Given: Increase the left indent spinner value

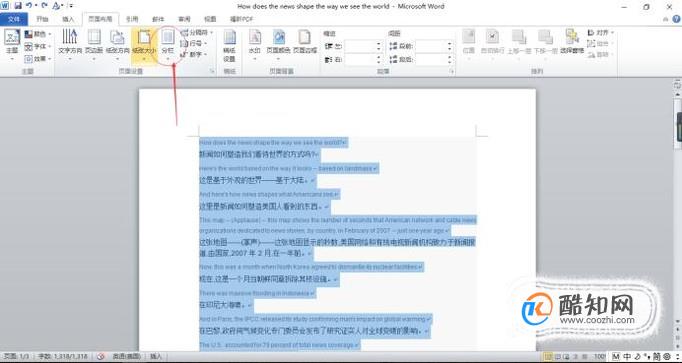Looking at the screenshot, I should point(378,43).
